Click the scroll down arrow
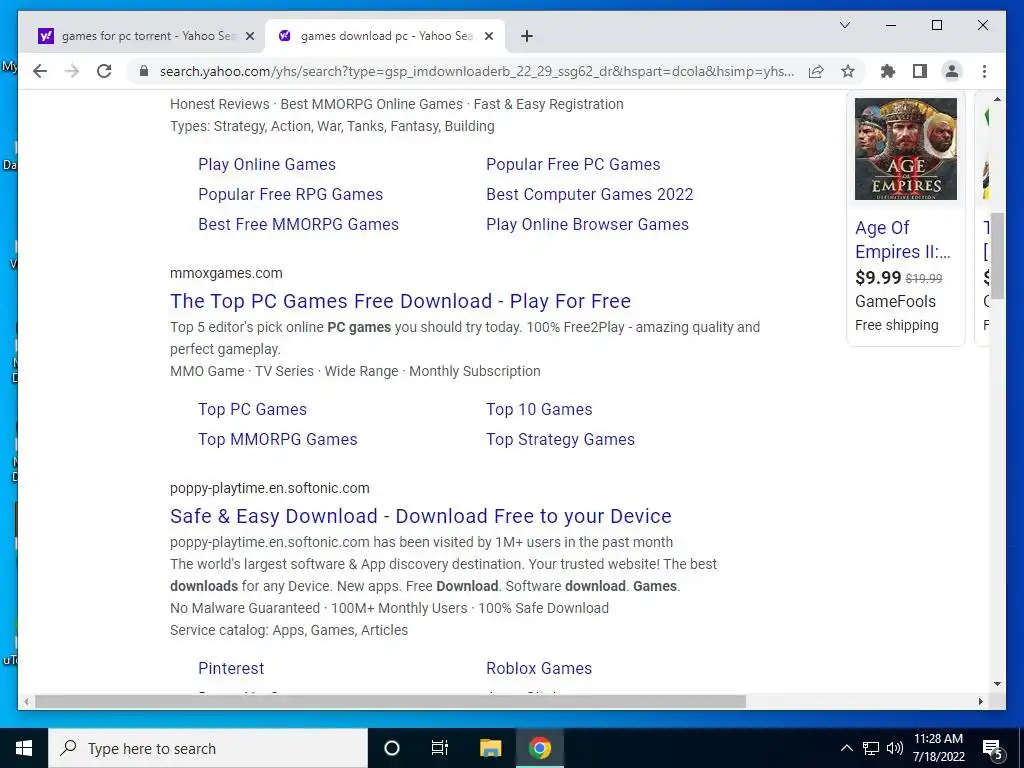The height and width of the screenshot is (768, 1024). click(997, 684)
